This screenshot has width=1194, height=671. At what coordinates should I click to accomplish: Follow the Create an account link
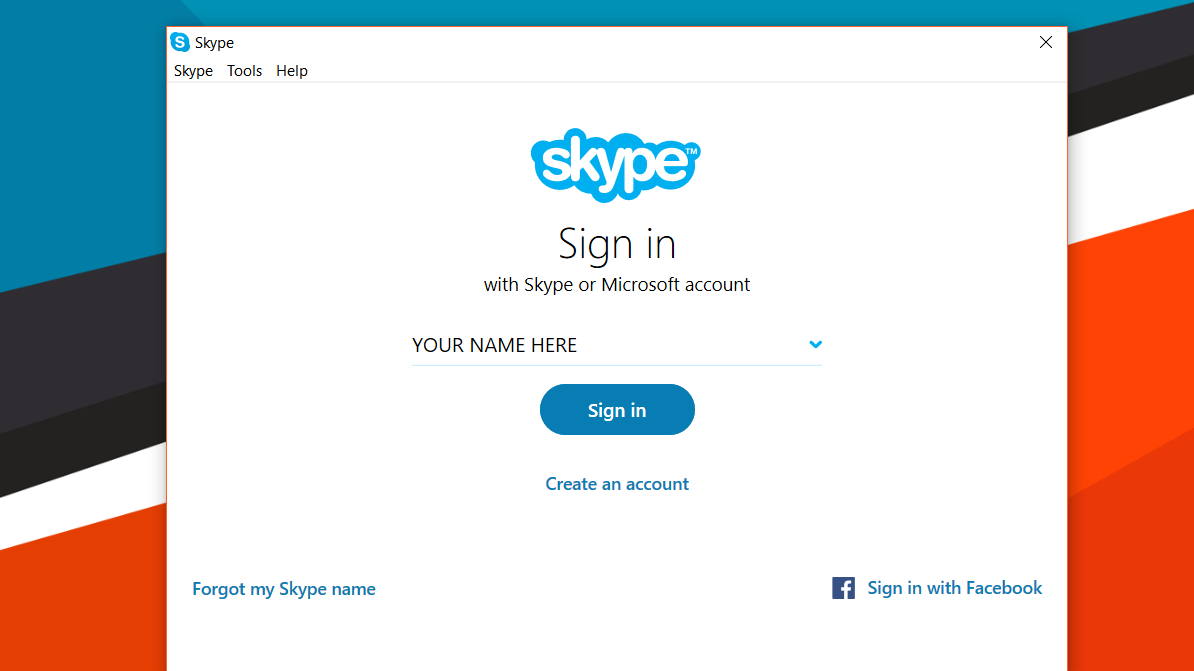coord(617,484)
